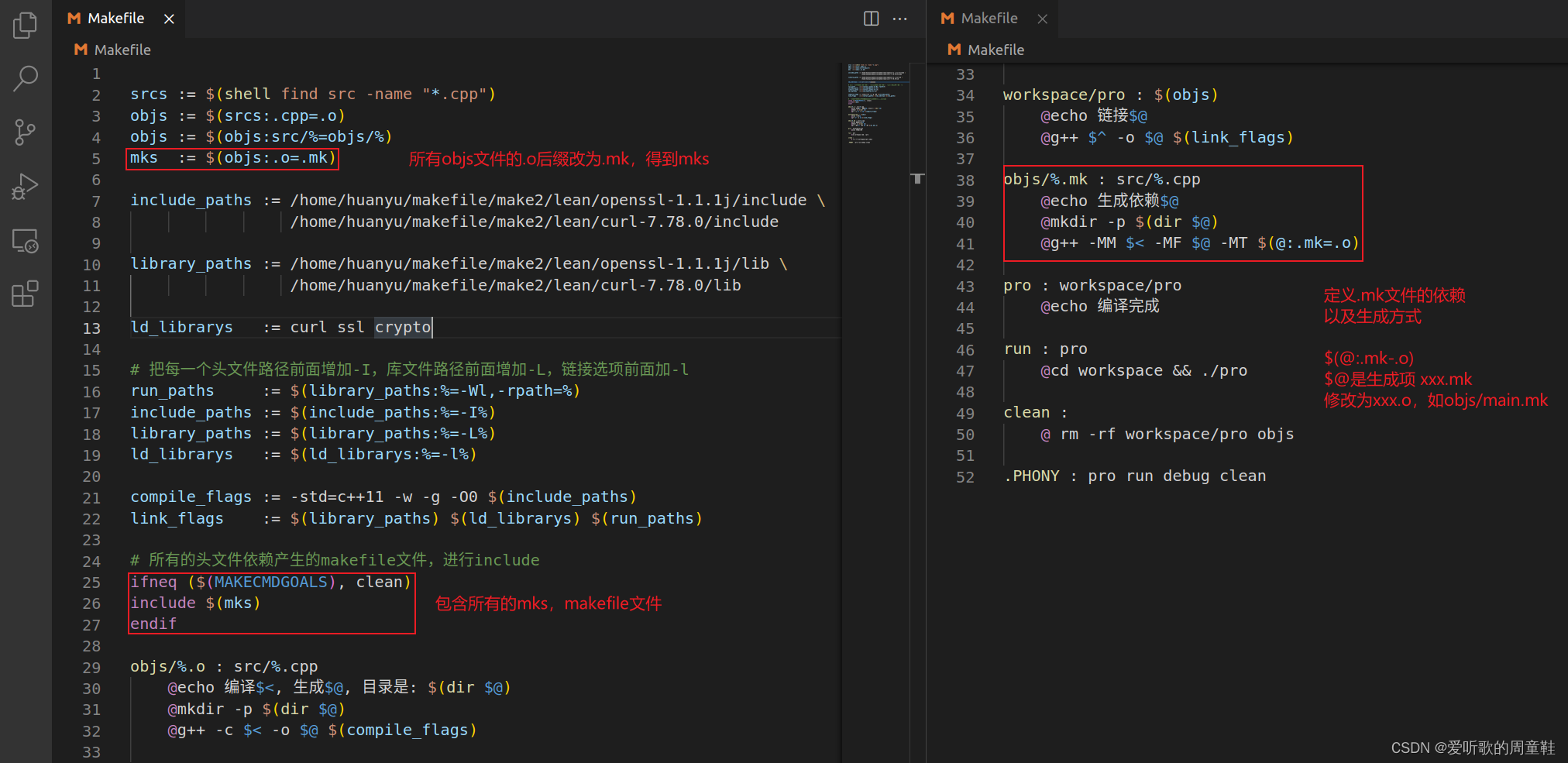Click the 'objs/%.o : src/%.cpp' rule line

224,667
